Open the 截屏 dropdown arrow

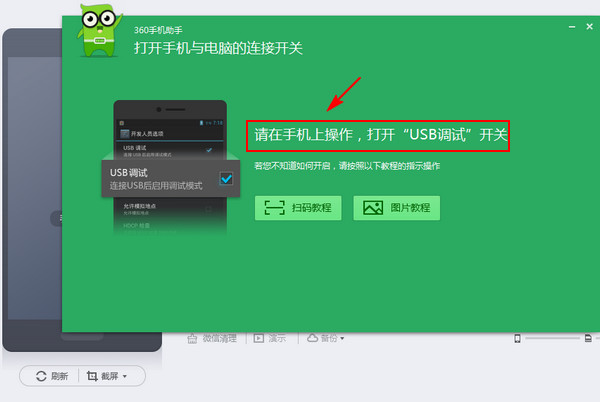(125, 376)
